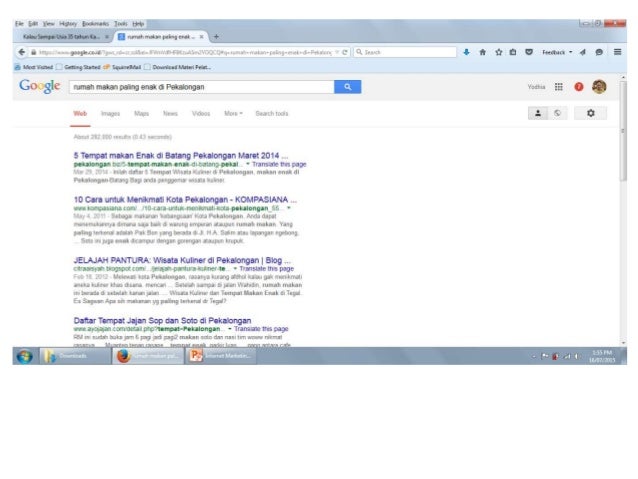Open 'Daftar Tempat Jajan Sop dan Soto' result
This screenshot has height=479, width=638.
pos(162,320)
